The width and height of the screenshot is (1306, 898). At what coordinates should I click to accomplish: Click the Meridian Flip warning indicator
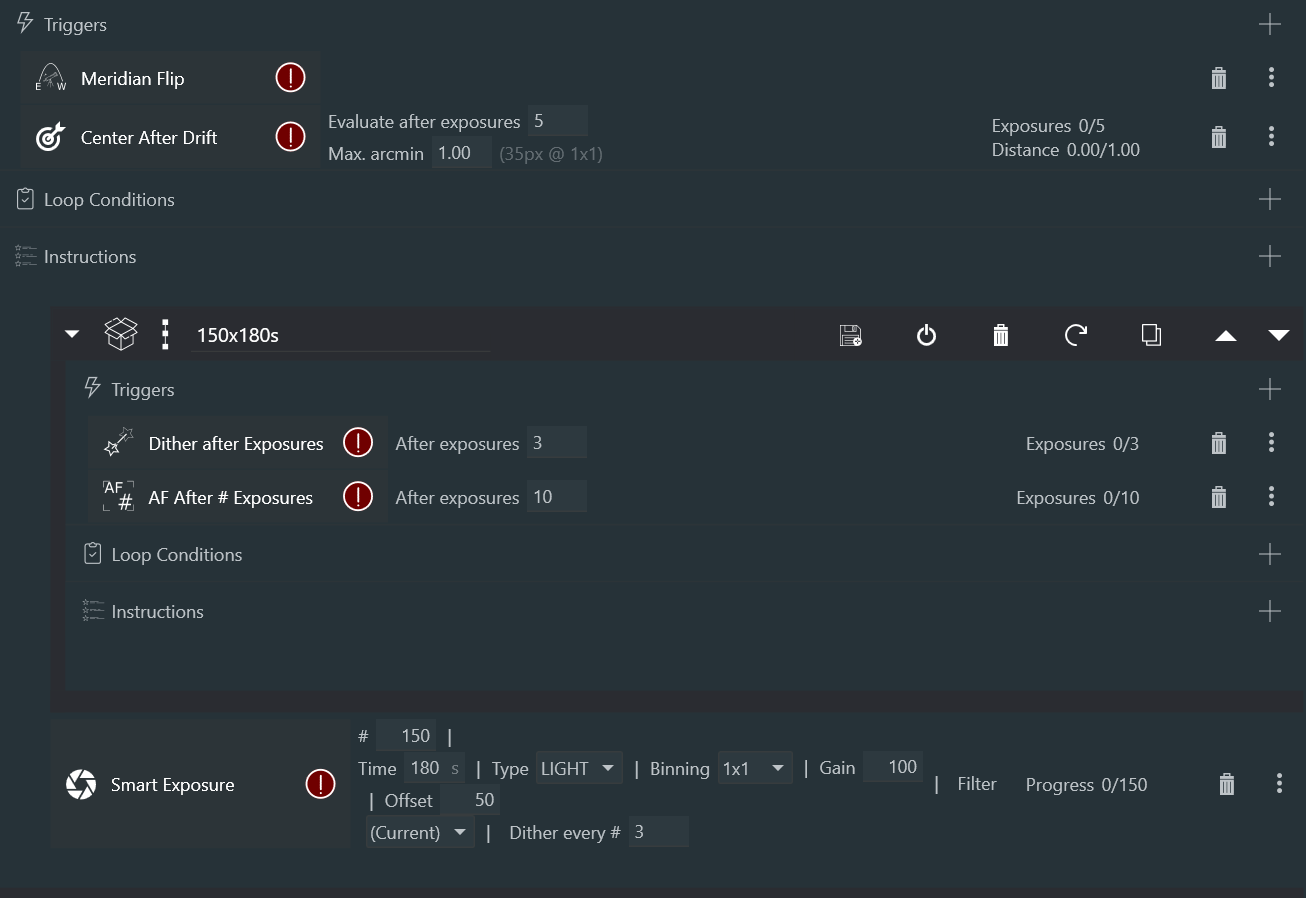pyautogui.click(x=290, y=78)
